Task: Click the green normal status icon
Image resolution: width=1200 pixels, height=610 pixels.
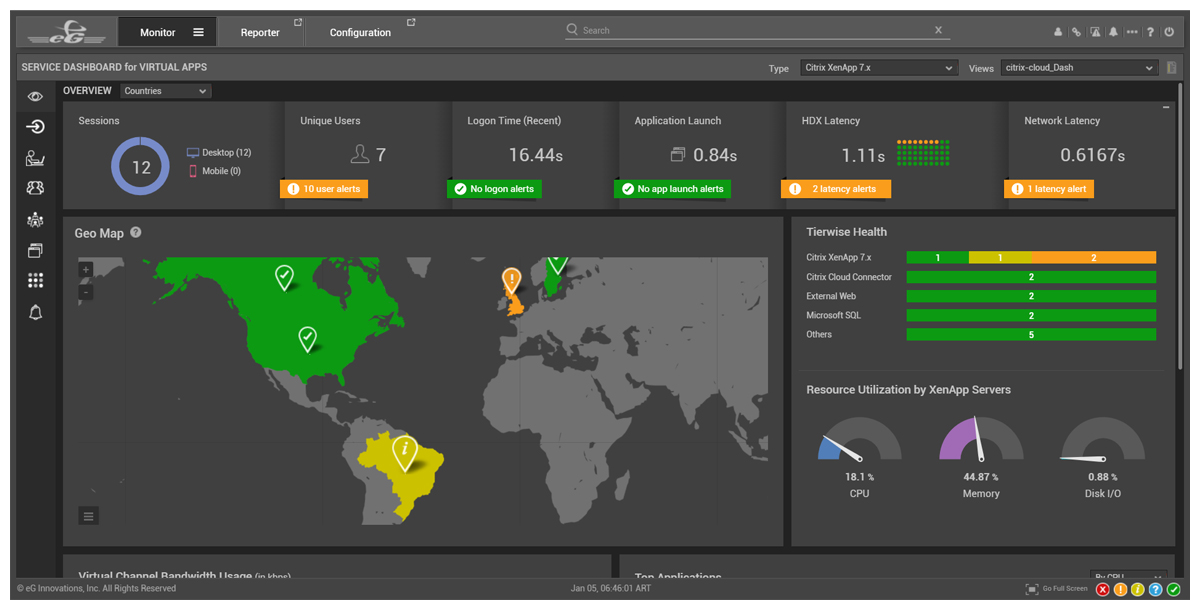Action: coord(1174,589)
